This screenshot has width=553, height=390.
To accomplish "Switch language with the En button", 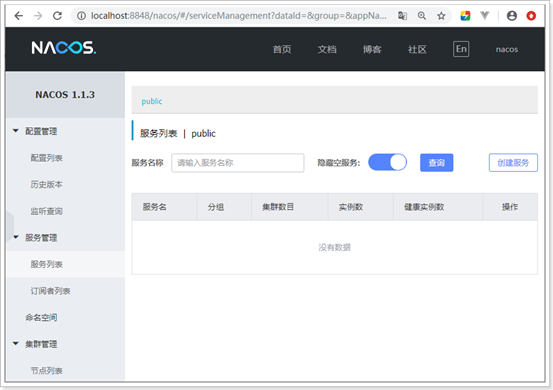I will (461, 49).
